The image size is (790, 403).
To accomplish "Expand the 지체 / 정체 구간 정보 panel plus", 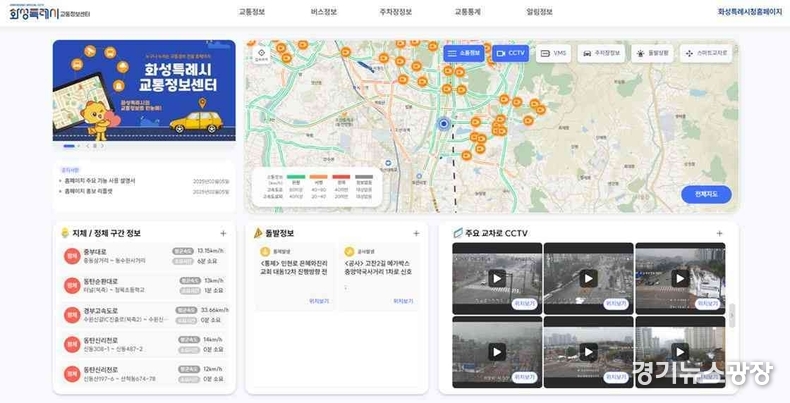I will 223,233.
